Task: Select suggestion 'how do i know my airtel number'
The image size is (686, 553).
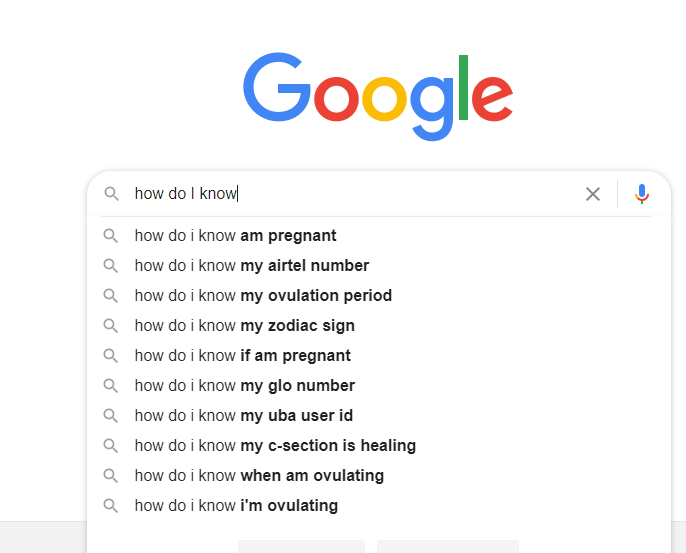Action: coord(252,266)
